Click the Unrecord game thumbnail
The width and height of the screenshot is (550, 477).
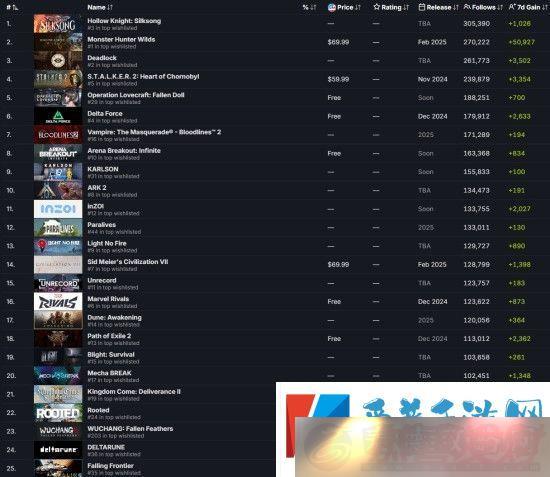click(x=58, y=283)
